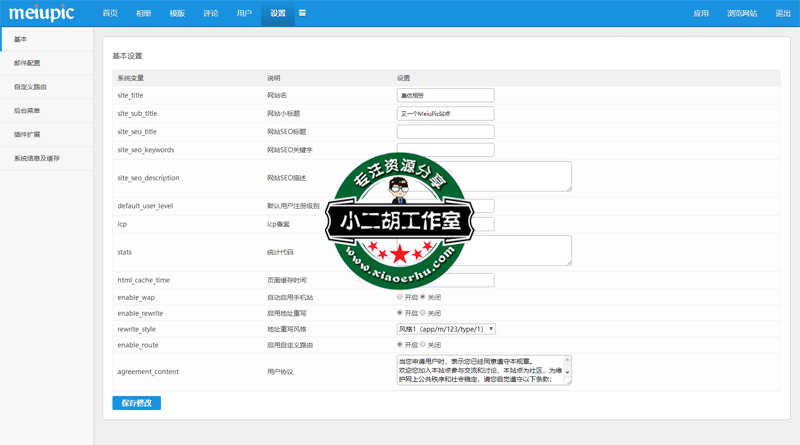Open 邮件配置 in the sidebar

[27, 63]
